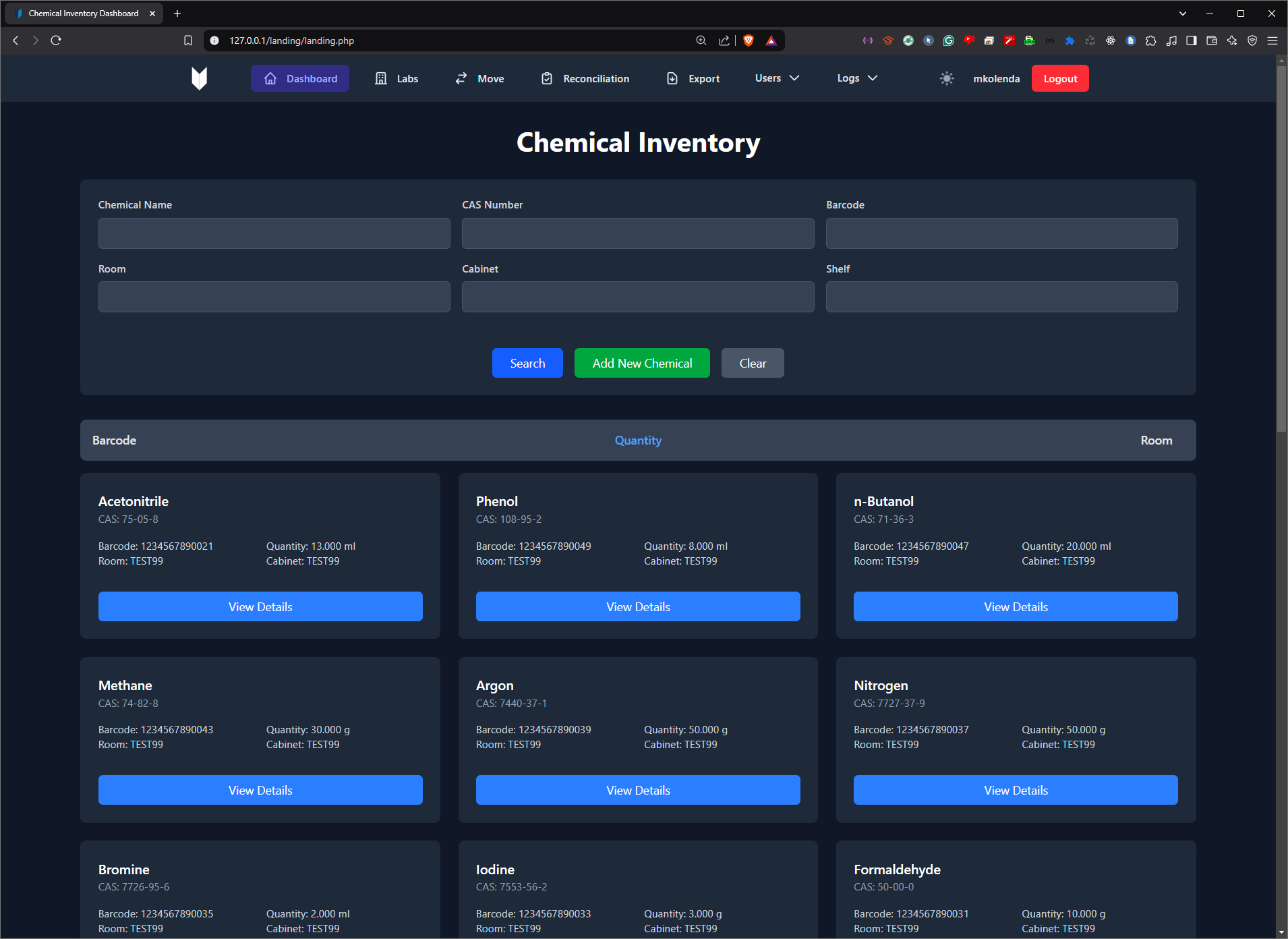Reload the page using the refresh icon
Viewport: 1288px width, 939px height.
[x=56, y=40]
